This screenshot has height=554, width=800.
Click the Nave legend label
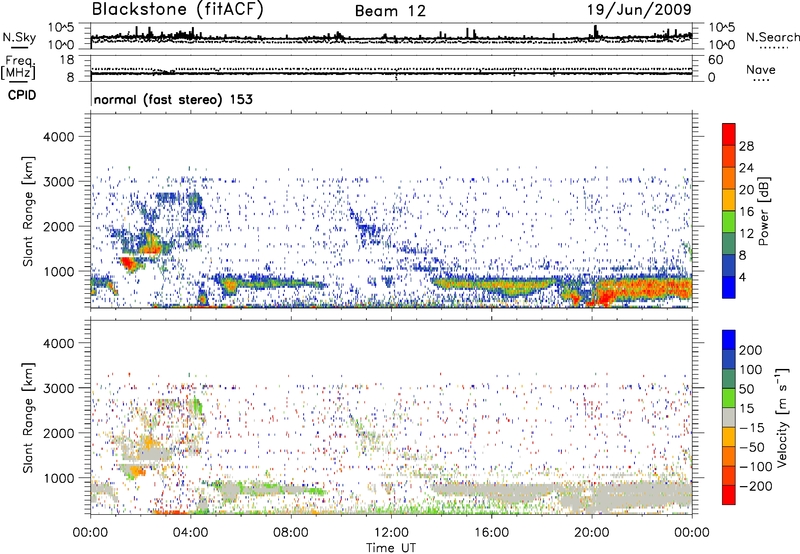point(760,69)
